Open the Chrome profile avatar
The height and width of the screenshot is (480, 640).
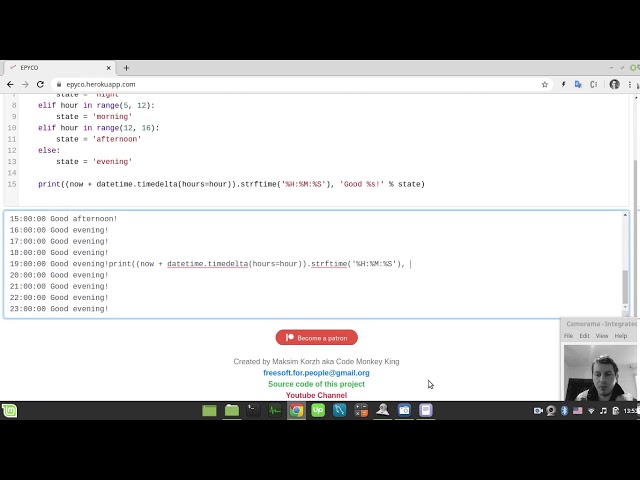614,84
